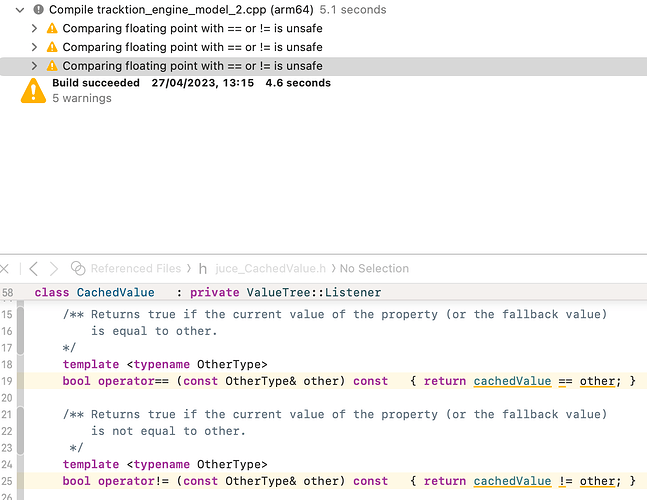Collapse the Compile tracktion_engine_model_2.cpp group
Image resolution: width=647 pixels, height=500 pixels.
(20, 10)
